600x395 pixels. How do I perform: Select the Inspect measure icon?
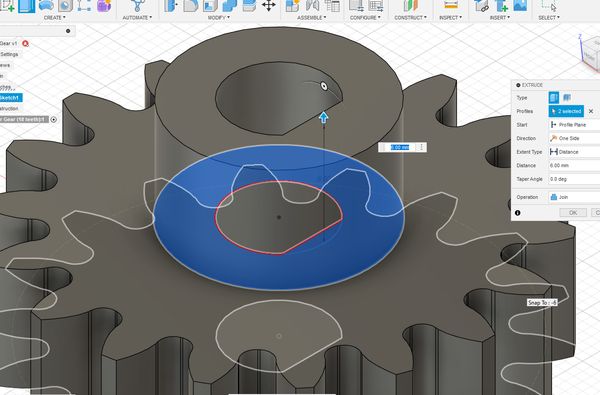point(450,5)
